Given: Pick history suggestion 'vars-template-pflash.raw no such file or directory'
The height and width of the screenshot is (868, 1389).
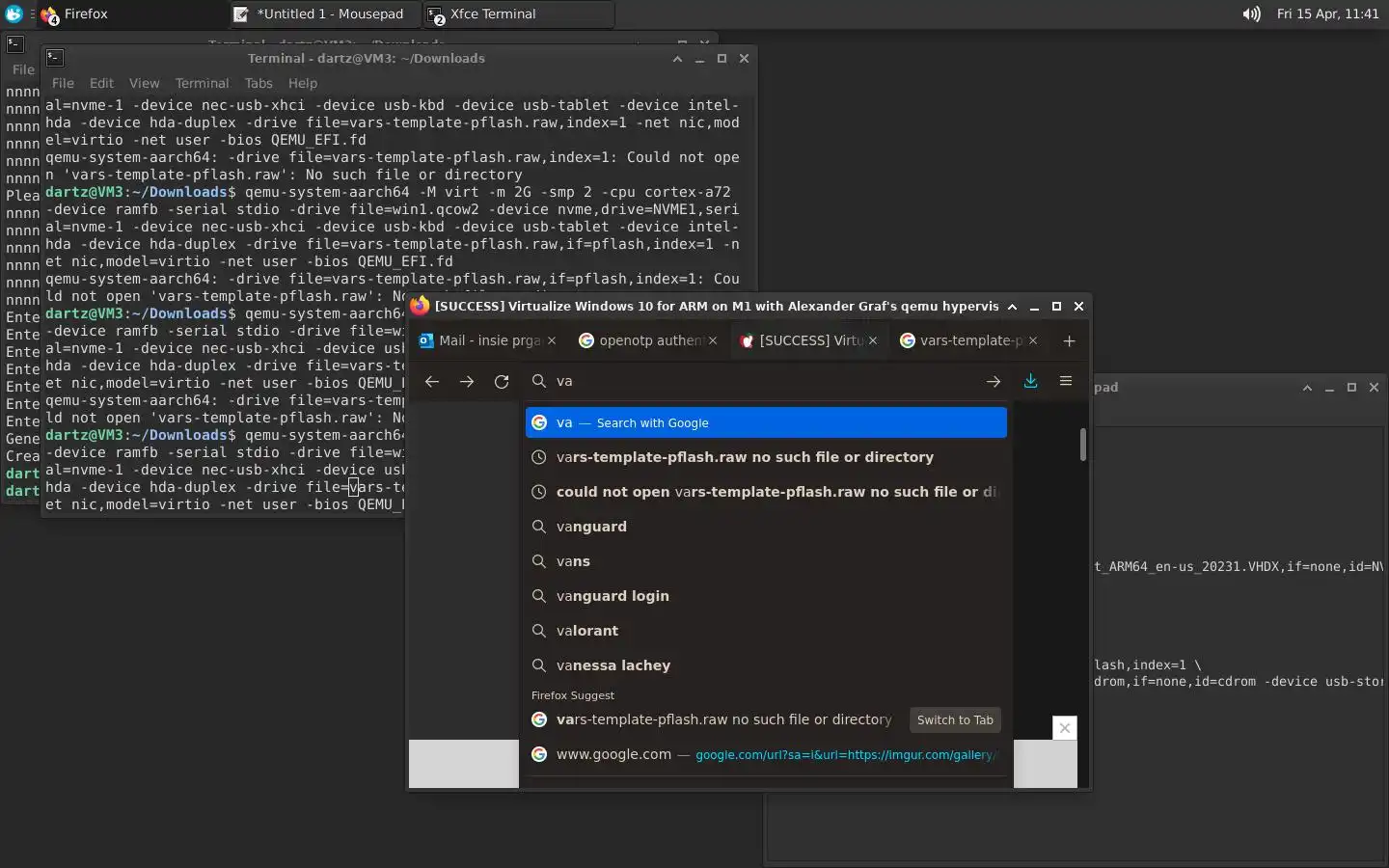Looking at the screenshot, I should click(x=766, y=457).
